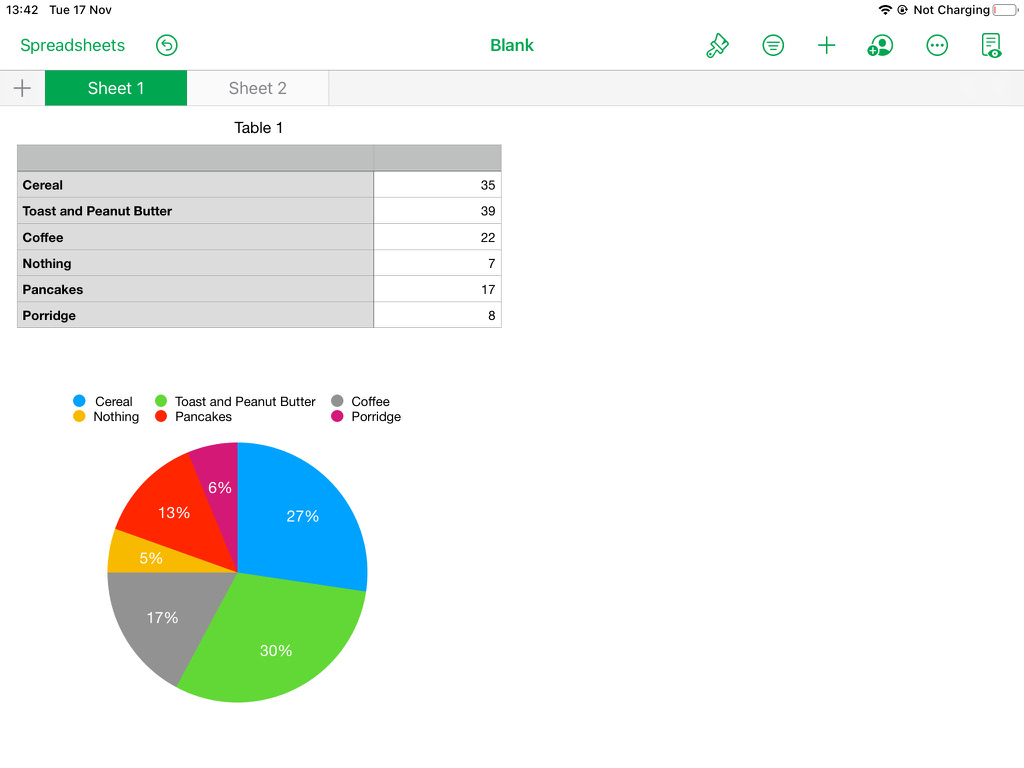This screenshot has height=768, width=1024.
Task: Tap the battery status indicator
Action: pyautogui.click(x=1006, y=10)
